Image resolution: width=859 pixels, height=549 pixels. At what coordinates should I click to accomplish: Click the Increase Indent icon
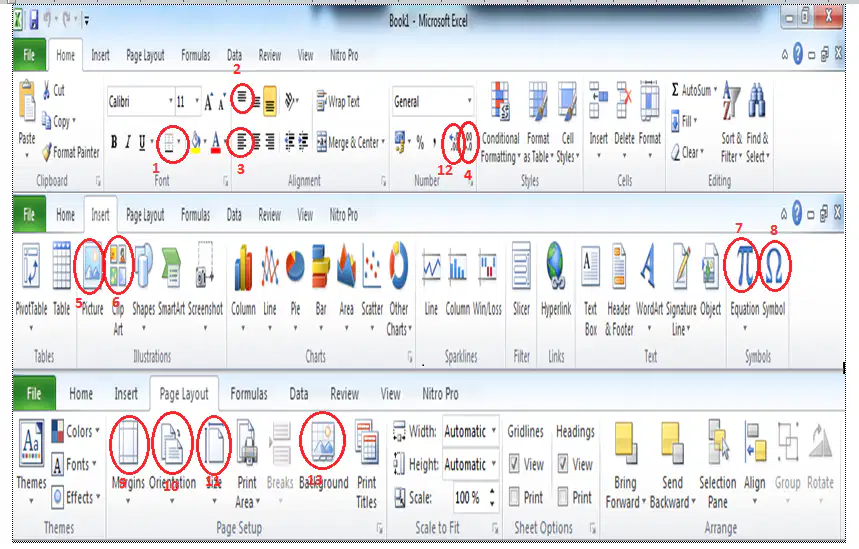point(303,142)
